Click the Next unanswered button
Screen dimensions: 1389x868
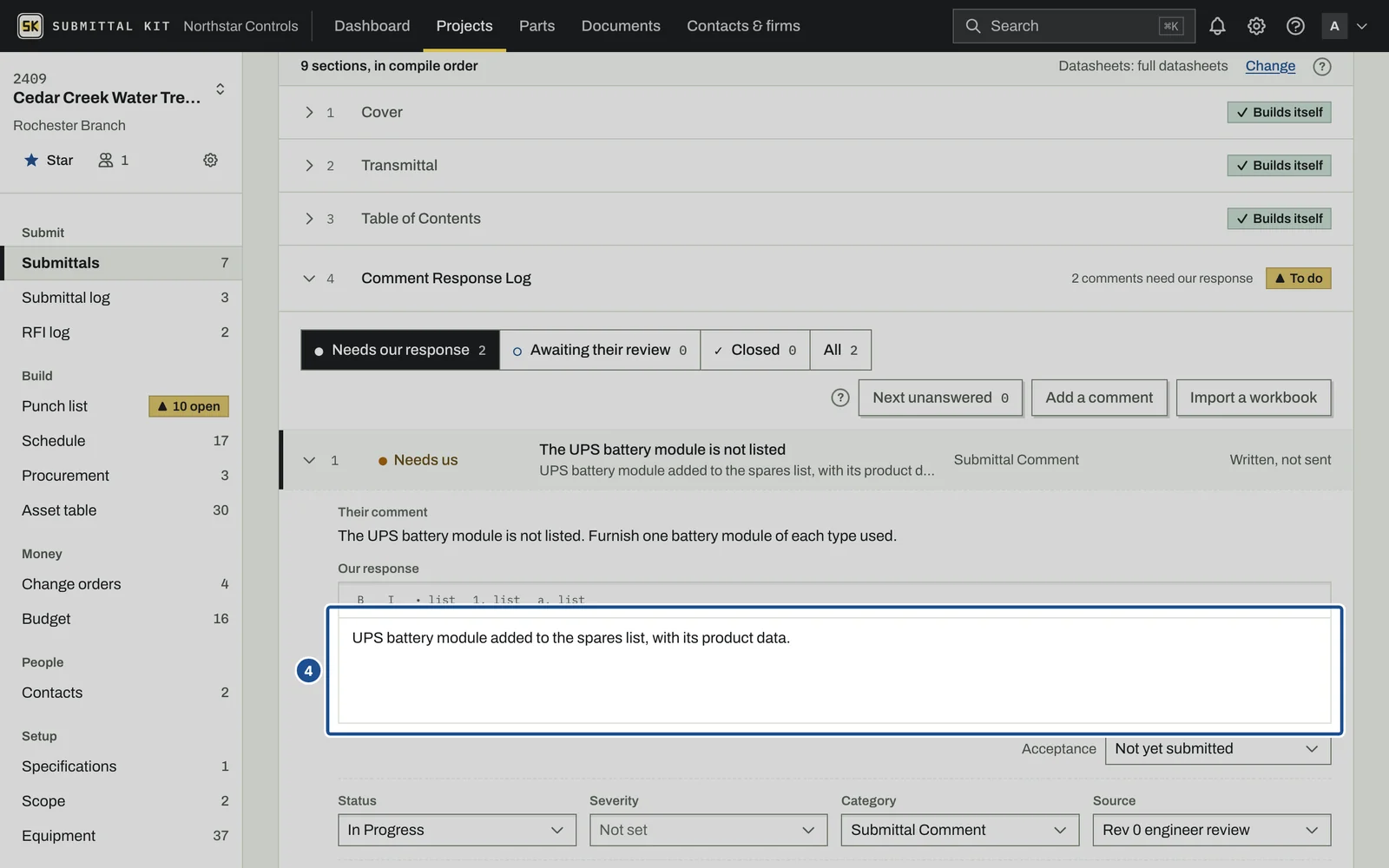tap(940, 398)
